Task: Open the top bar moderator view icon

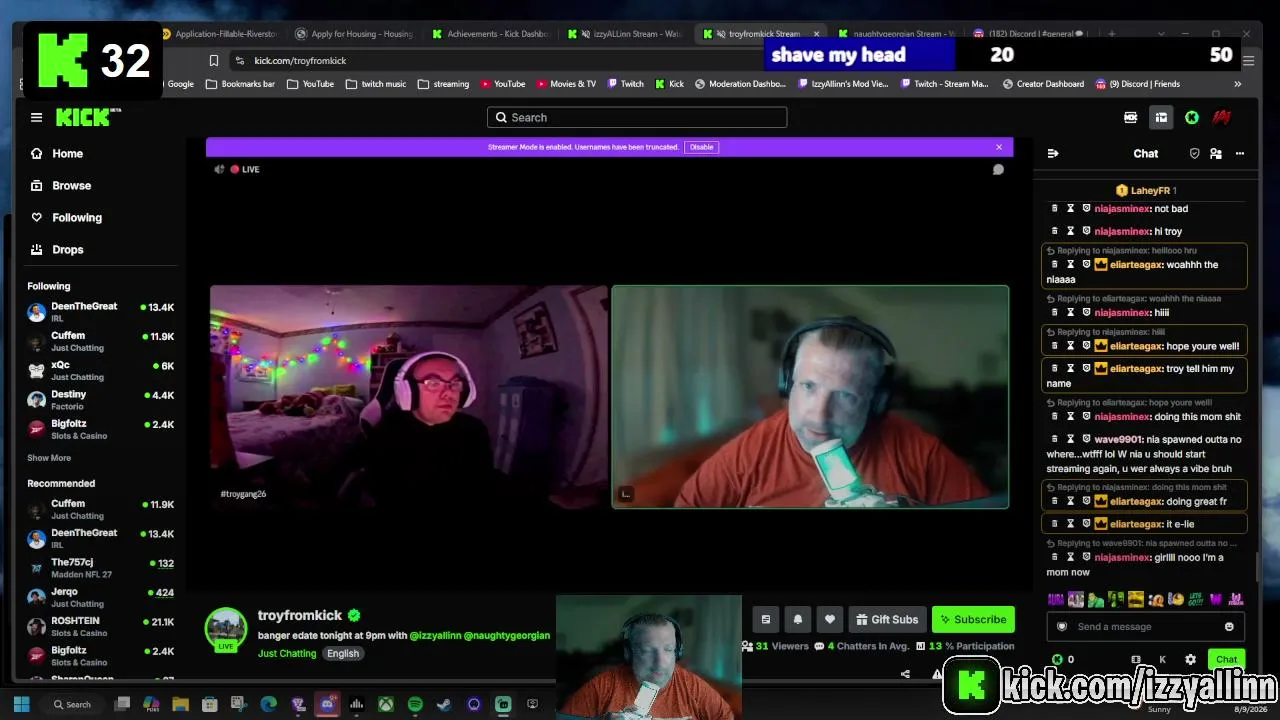Action: (1131, 117)
